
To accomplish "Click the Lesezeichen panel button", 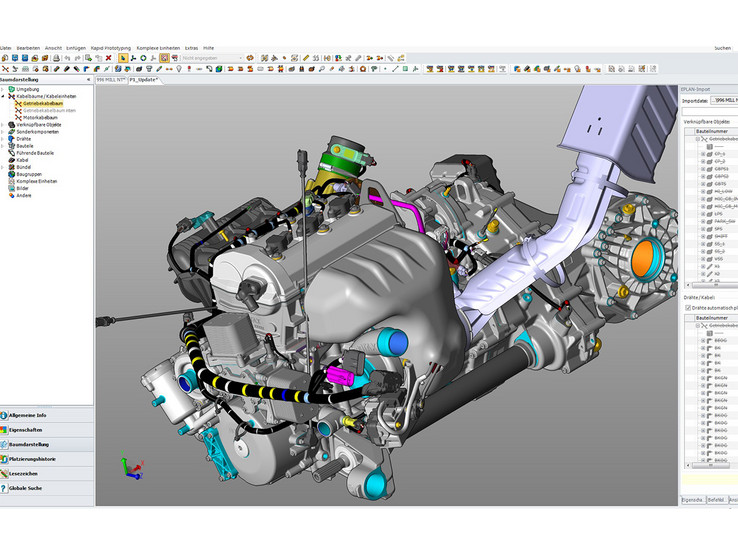I will pyautogui.click(x=47, y=474).
